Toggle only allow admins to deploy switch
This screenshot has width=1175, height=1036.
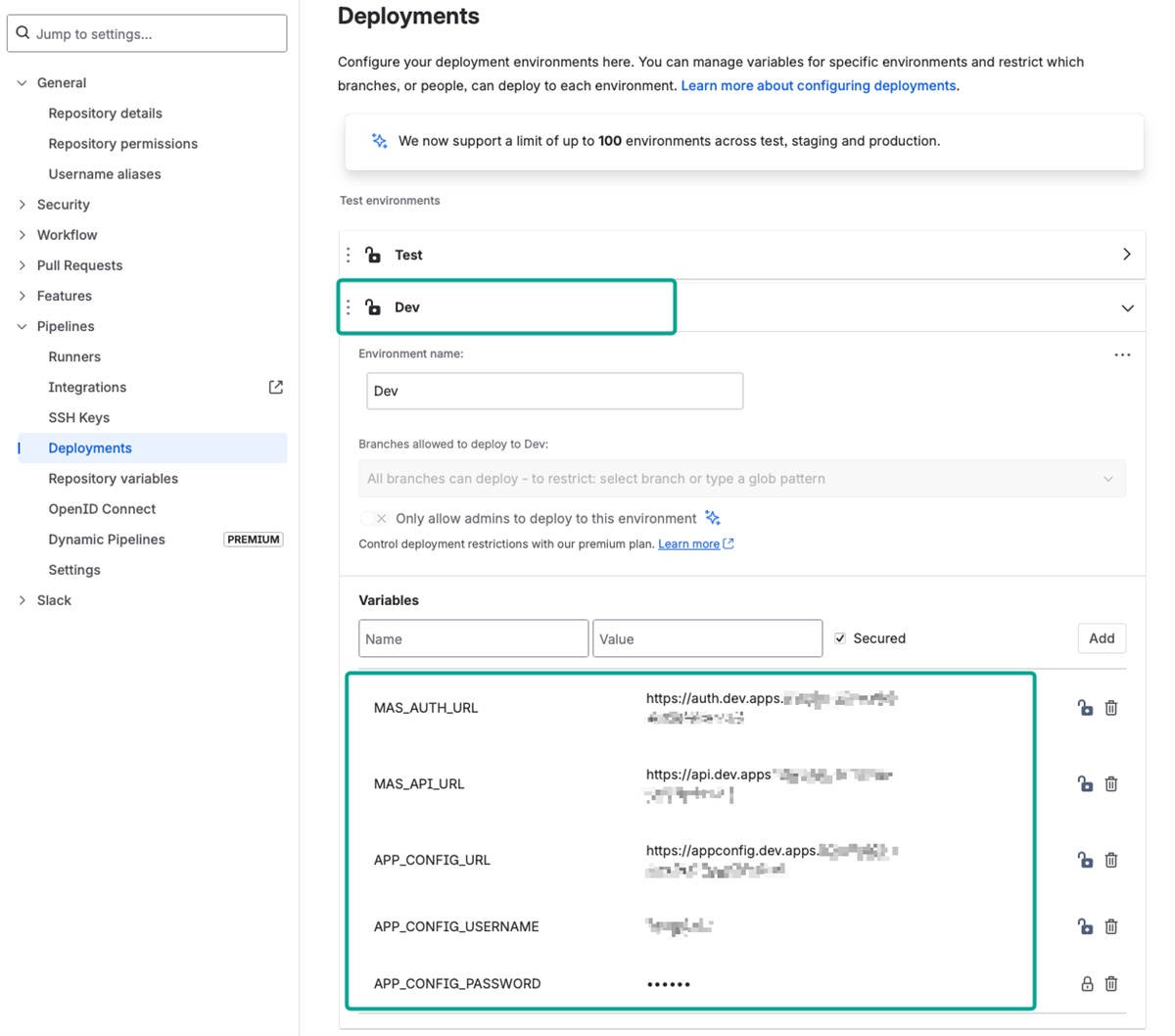[374, 519]
